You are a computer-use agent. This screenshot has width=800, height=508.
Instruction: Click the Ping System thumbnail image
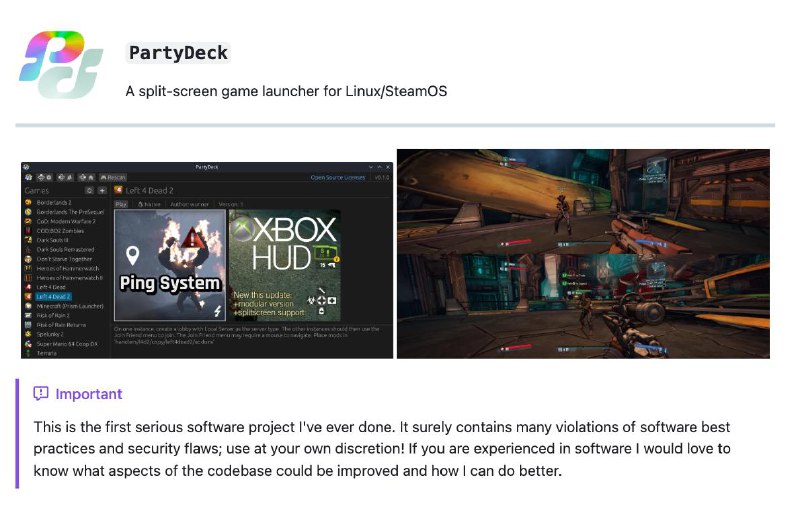[170, 265]
